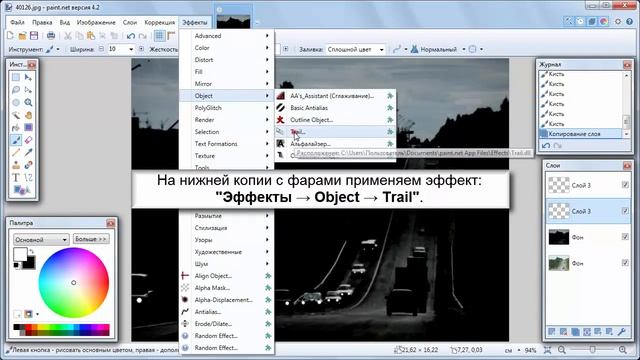
Task: Open the Основной color selector dropdown
Action: point(41,240)
